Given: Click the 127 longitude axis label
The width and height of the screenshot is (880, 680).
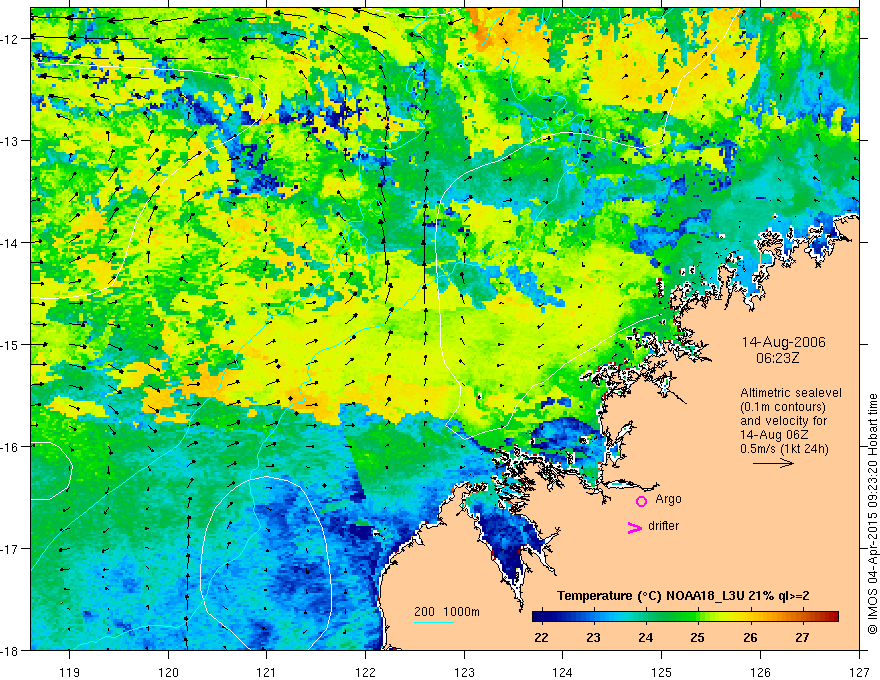Looking at the screenshot, I should 859,672.
